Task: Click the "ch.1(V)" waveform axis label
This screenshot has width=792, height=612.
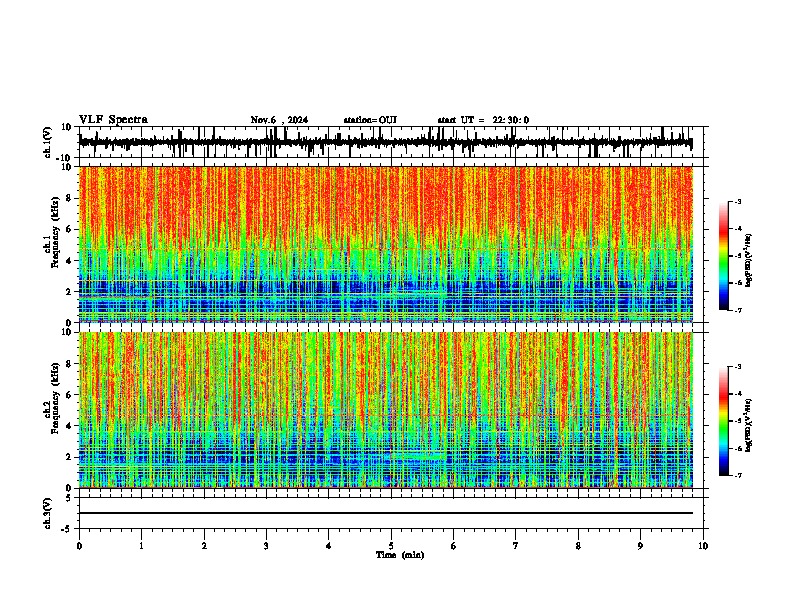Action: (x=48, y=142)
